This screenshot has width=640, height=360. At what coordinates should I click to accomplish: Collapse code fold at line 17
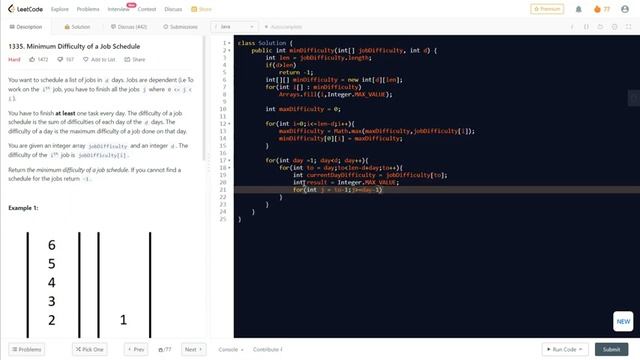[229, 160]
